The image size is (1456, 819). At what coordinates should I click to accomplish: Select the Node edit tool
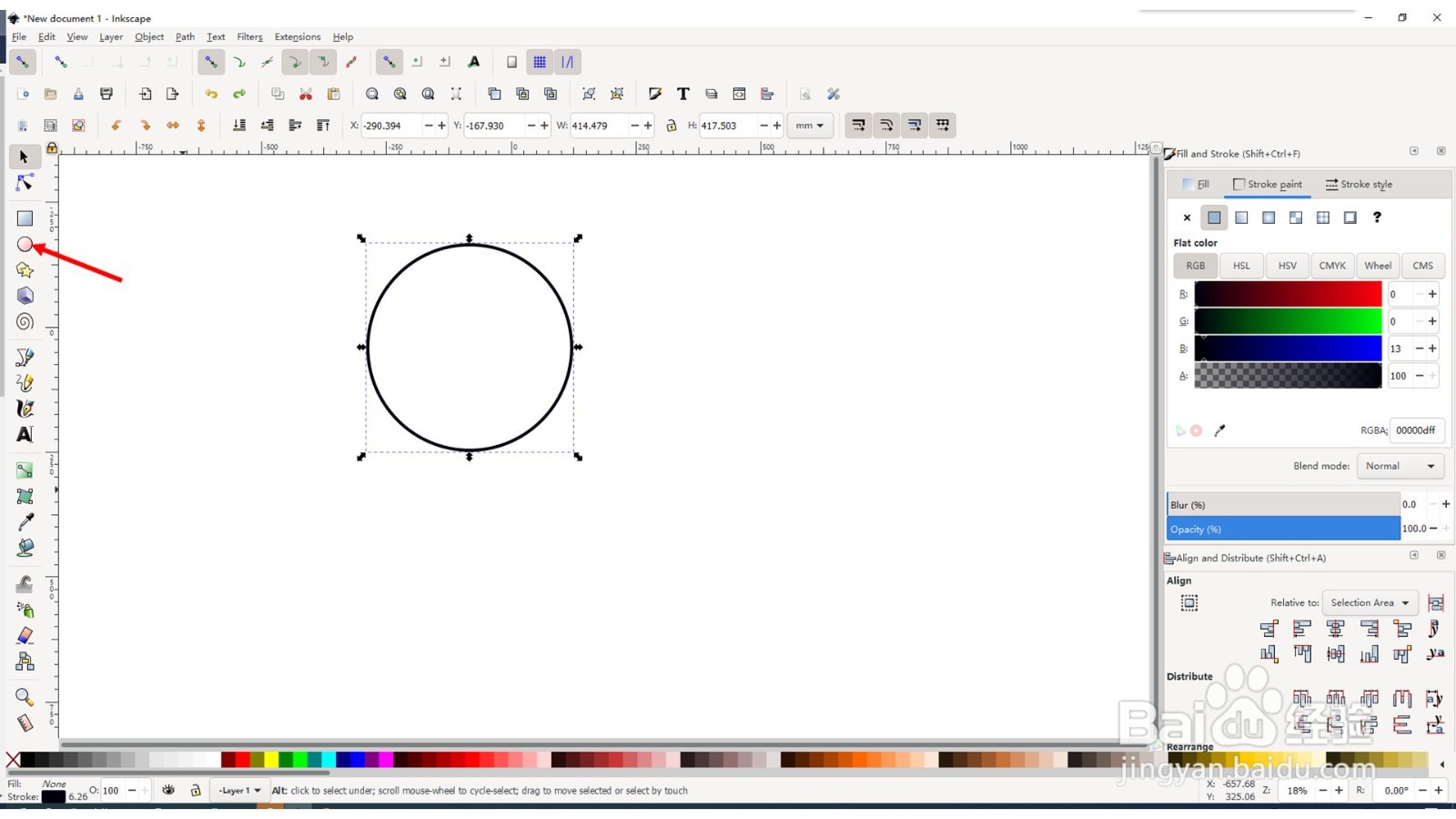pos(25,183)
